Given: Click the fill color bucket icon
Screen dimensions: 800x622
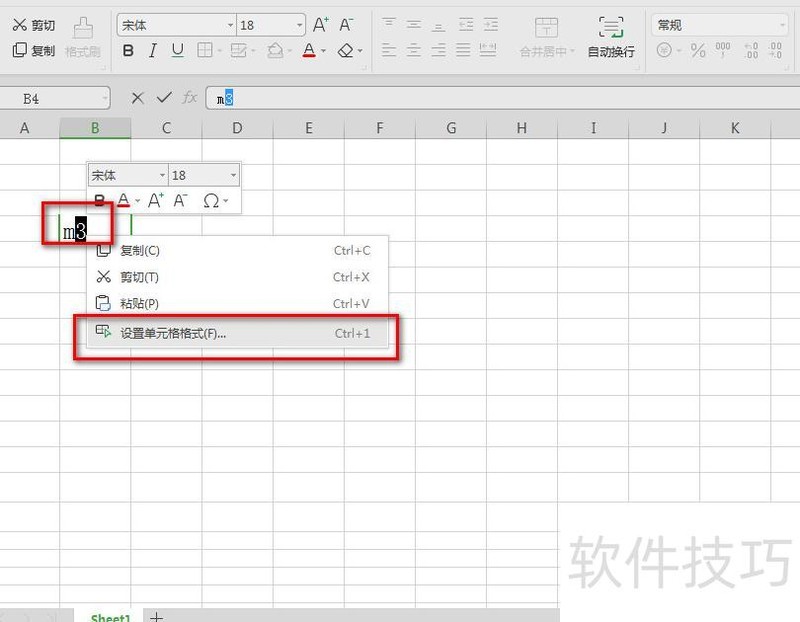Looking at the screenshot, I should [276, 51].
